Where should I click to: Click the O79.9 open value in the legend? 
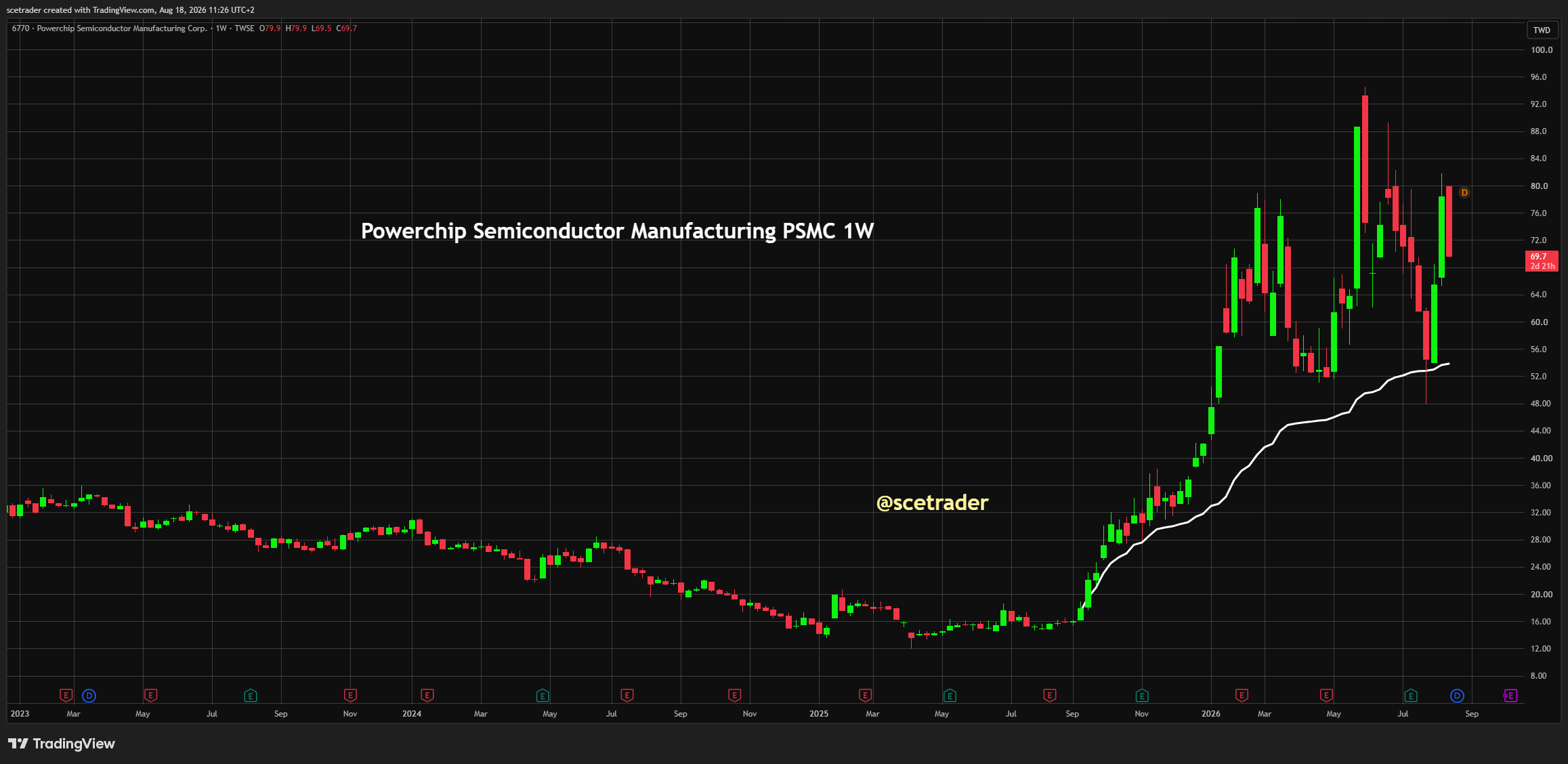(x=270, y=28)
